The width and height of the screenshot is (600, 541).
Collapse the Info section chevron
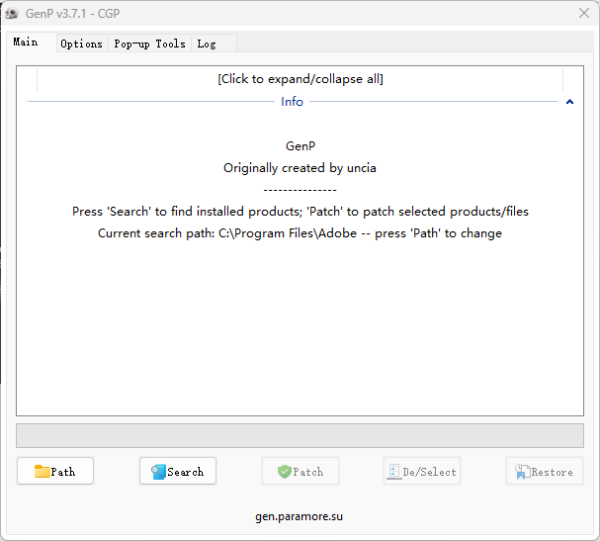coord(570,102)
